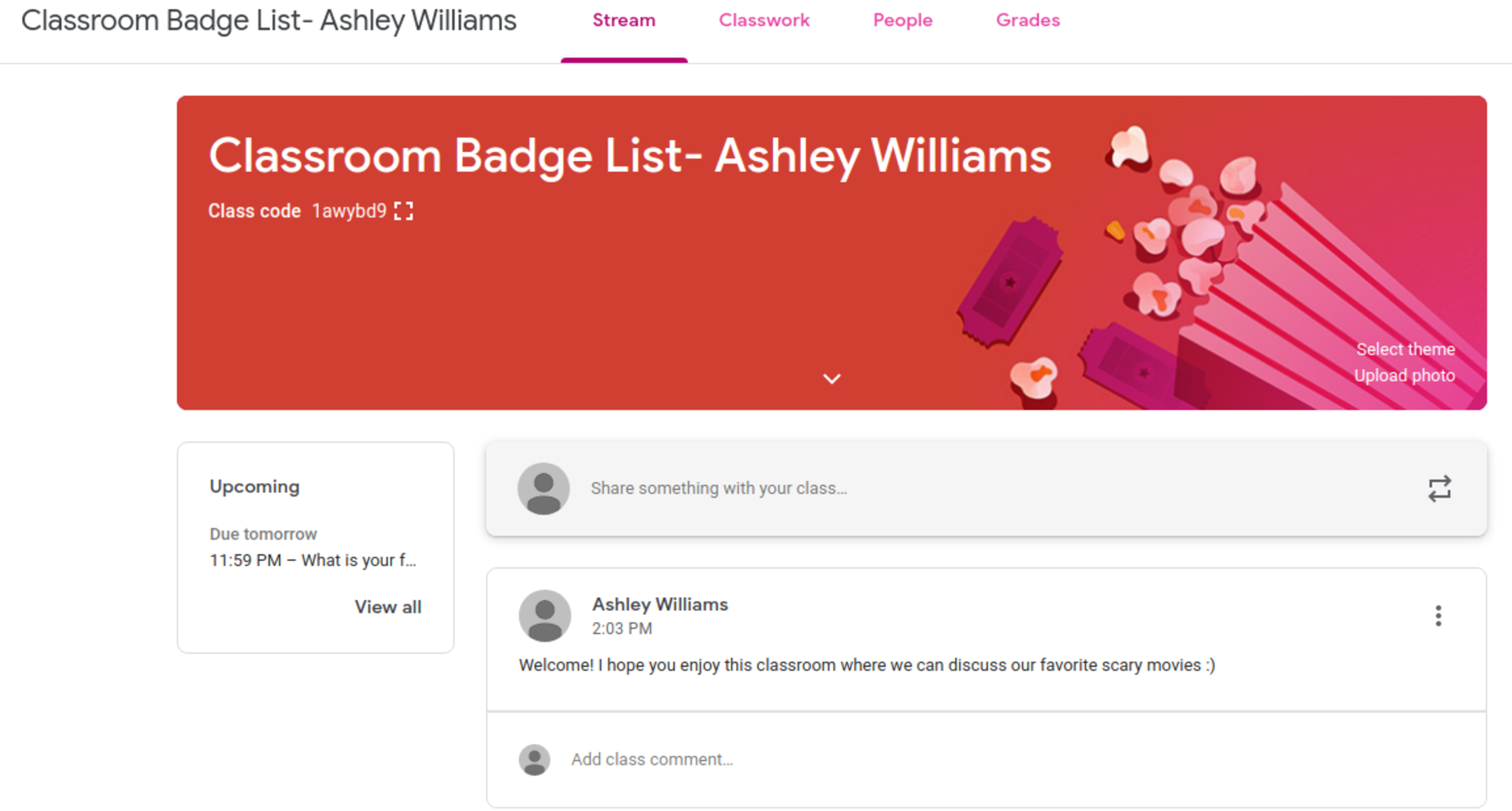Image resolution: width=1512 pixels, height=811 pixels.
Task: Switch to the Stream tab
Action: 624,21
